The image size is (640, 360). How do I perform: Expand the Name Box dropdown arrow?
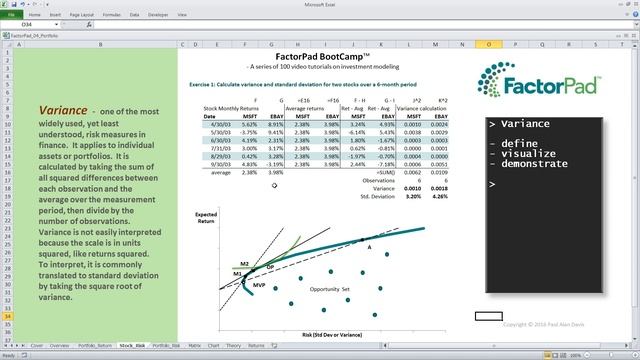56,24
